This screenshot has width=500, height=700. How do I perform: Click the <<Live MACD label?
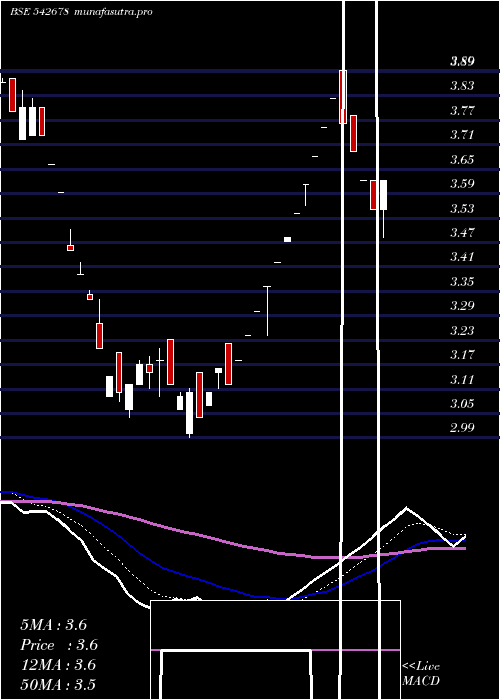click(x=421, y=673)
